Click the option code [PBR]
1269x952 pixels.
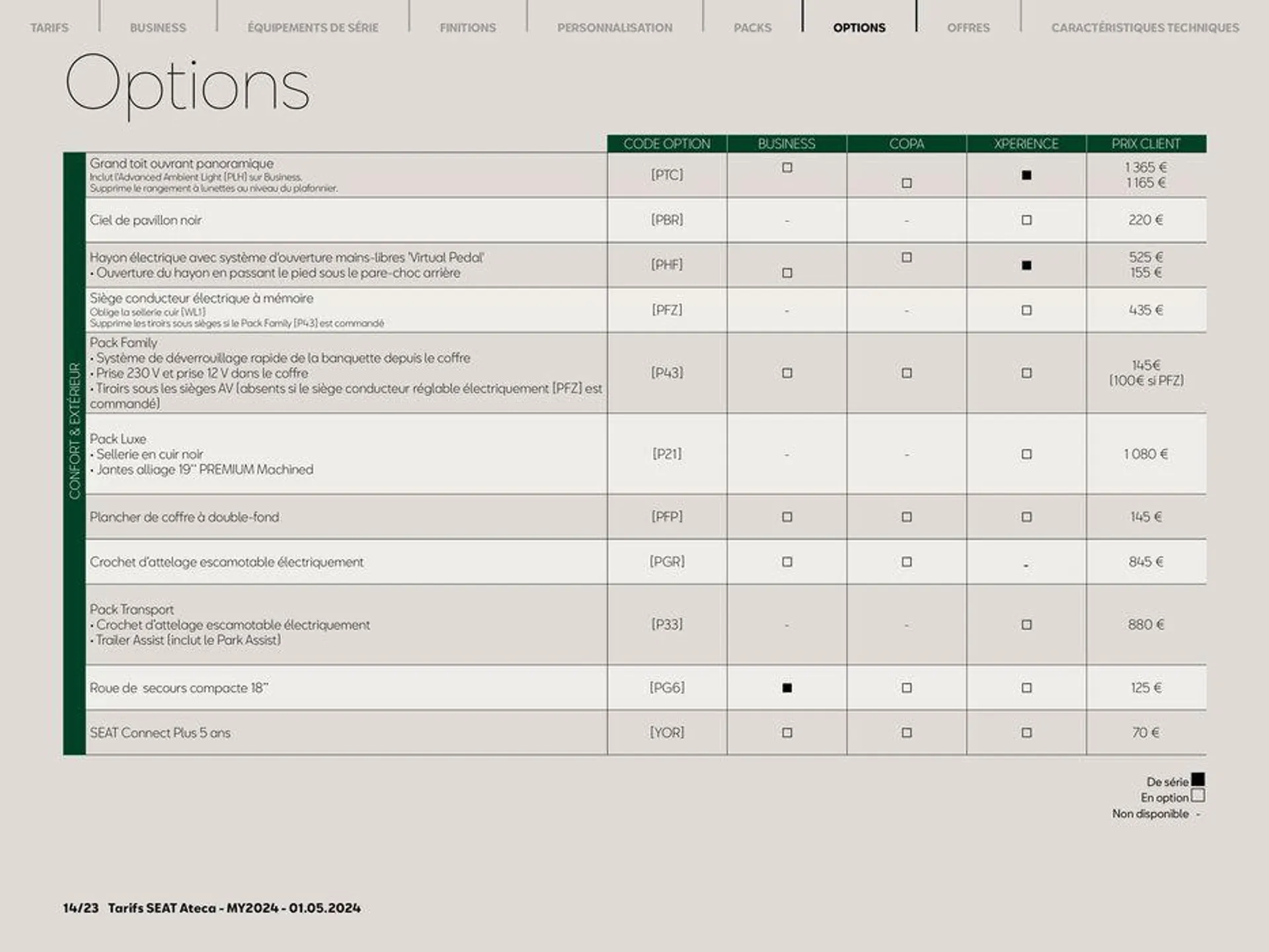[x=668, y=220]
